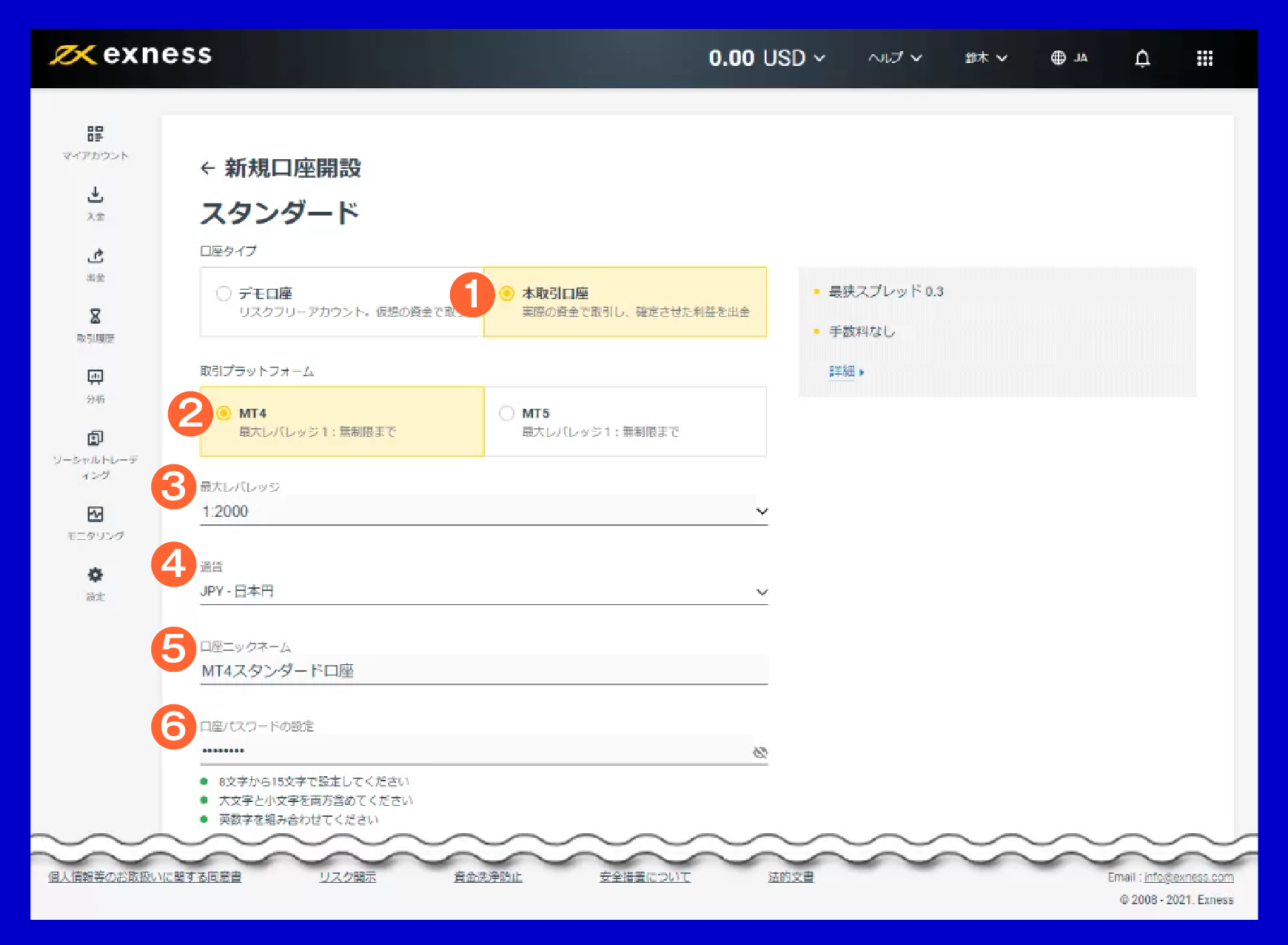
Task: Open monitoring (モニタリング) sidebar icon
Action: pos(95,514)
